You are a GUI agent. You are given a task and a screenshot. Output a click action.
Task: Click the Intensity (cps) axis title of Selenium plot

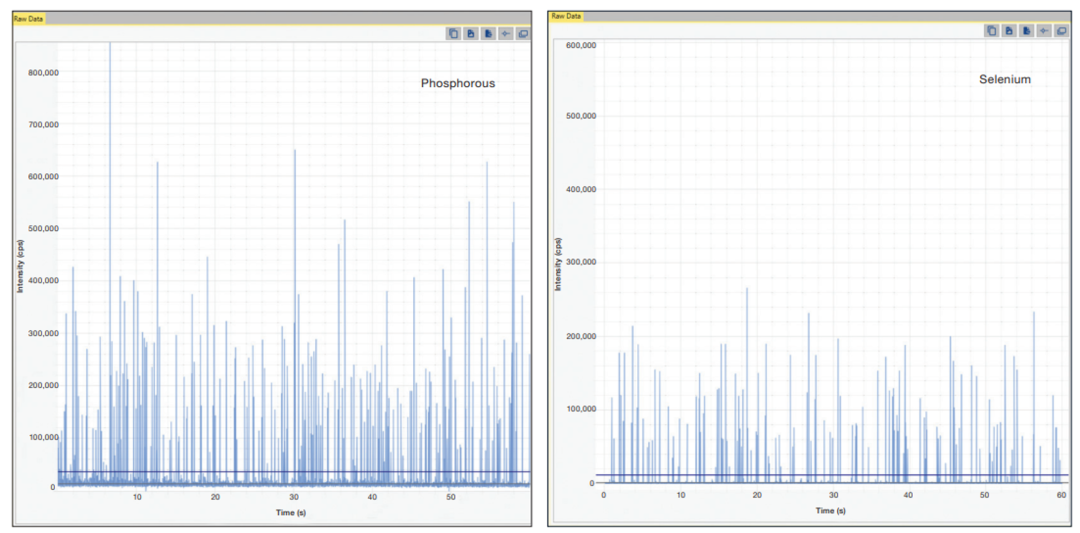(559, 264)
